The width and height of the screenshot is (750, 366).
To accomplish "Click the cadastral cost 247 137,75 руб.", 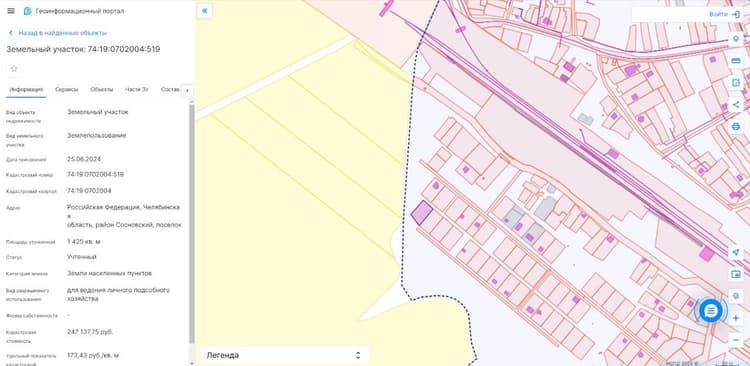I will tap(90, 332).
